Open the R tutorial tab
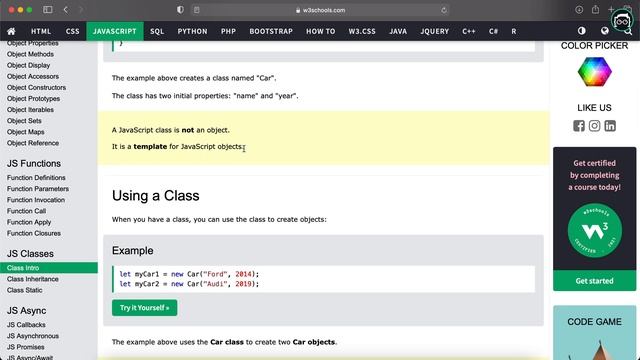 pyautogui.click(x=513, y=31)
